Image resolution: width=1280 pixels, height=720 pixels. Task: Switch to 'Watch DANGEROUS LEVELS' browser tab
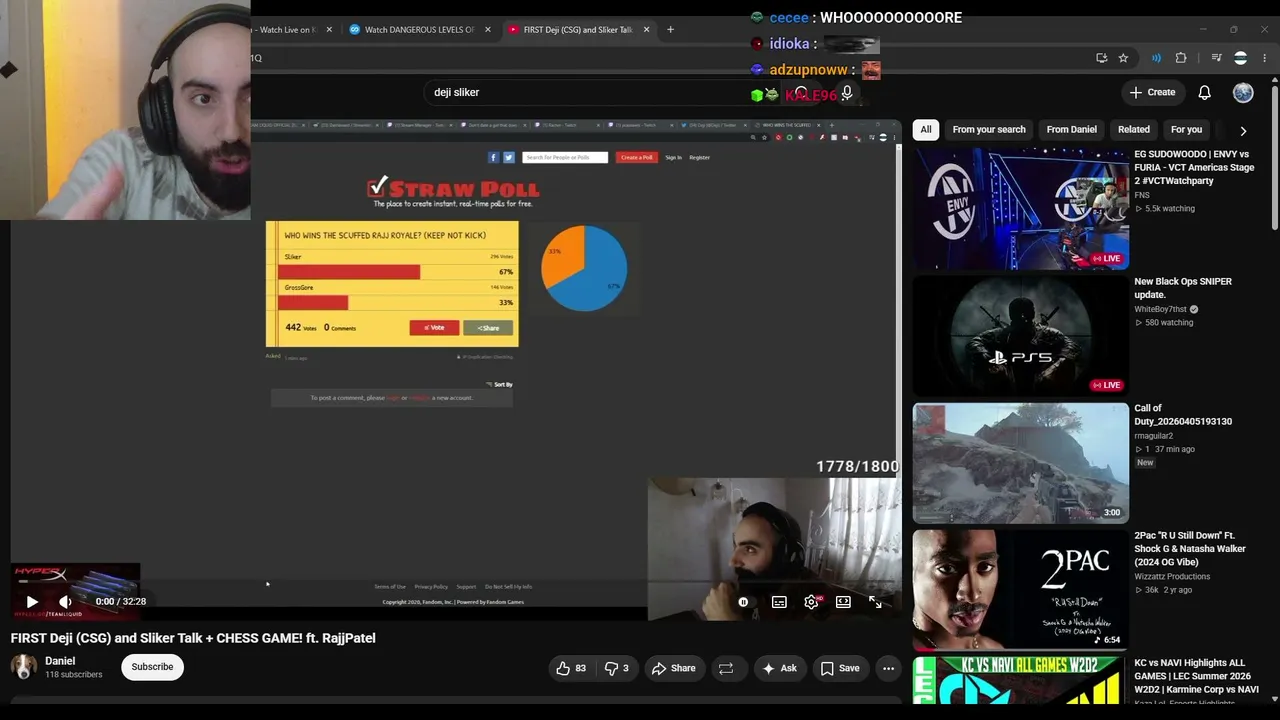(419, 30)
